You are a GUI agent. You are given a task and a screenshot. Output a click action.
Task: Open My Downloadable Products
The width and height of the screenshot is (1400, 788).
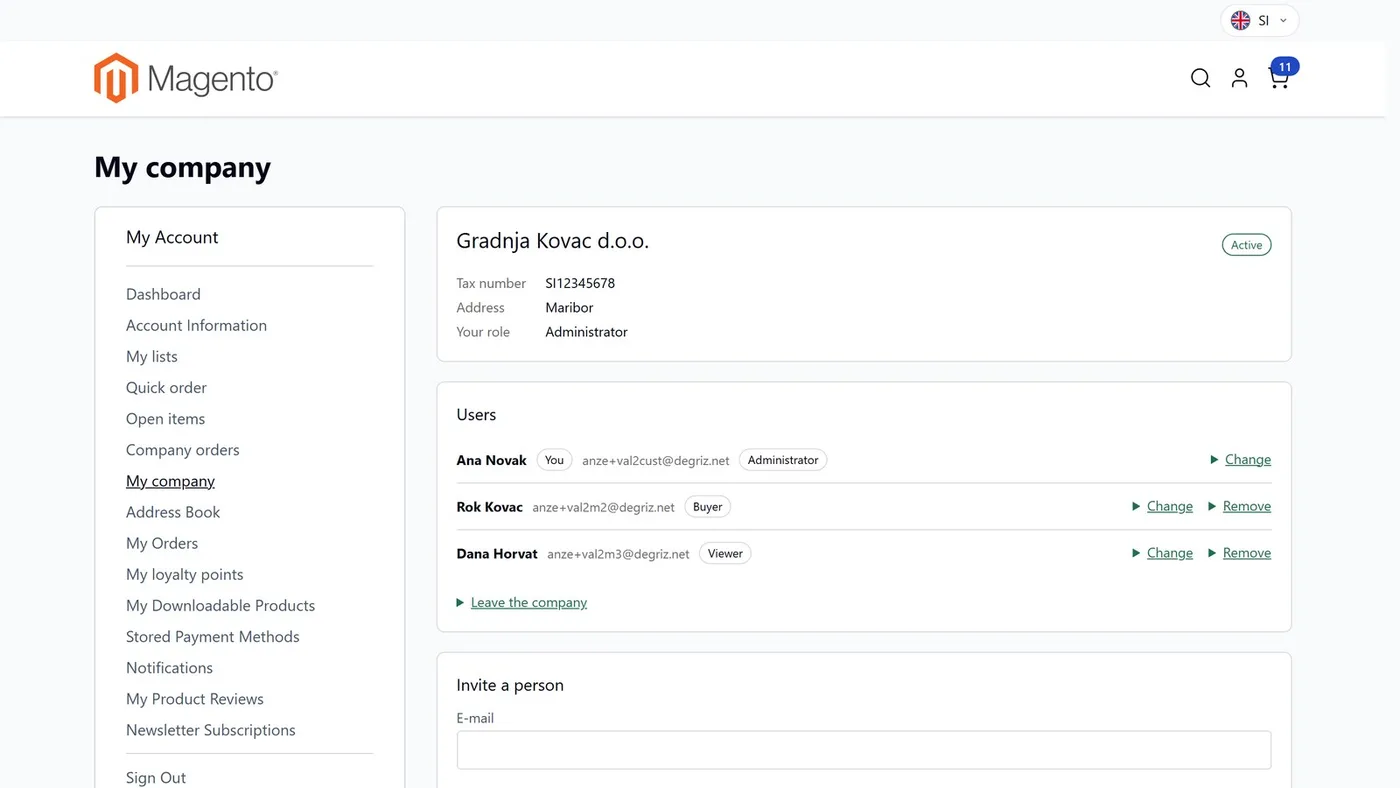tap(220, 605)
